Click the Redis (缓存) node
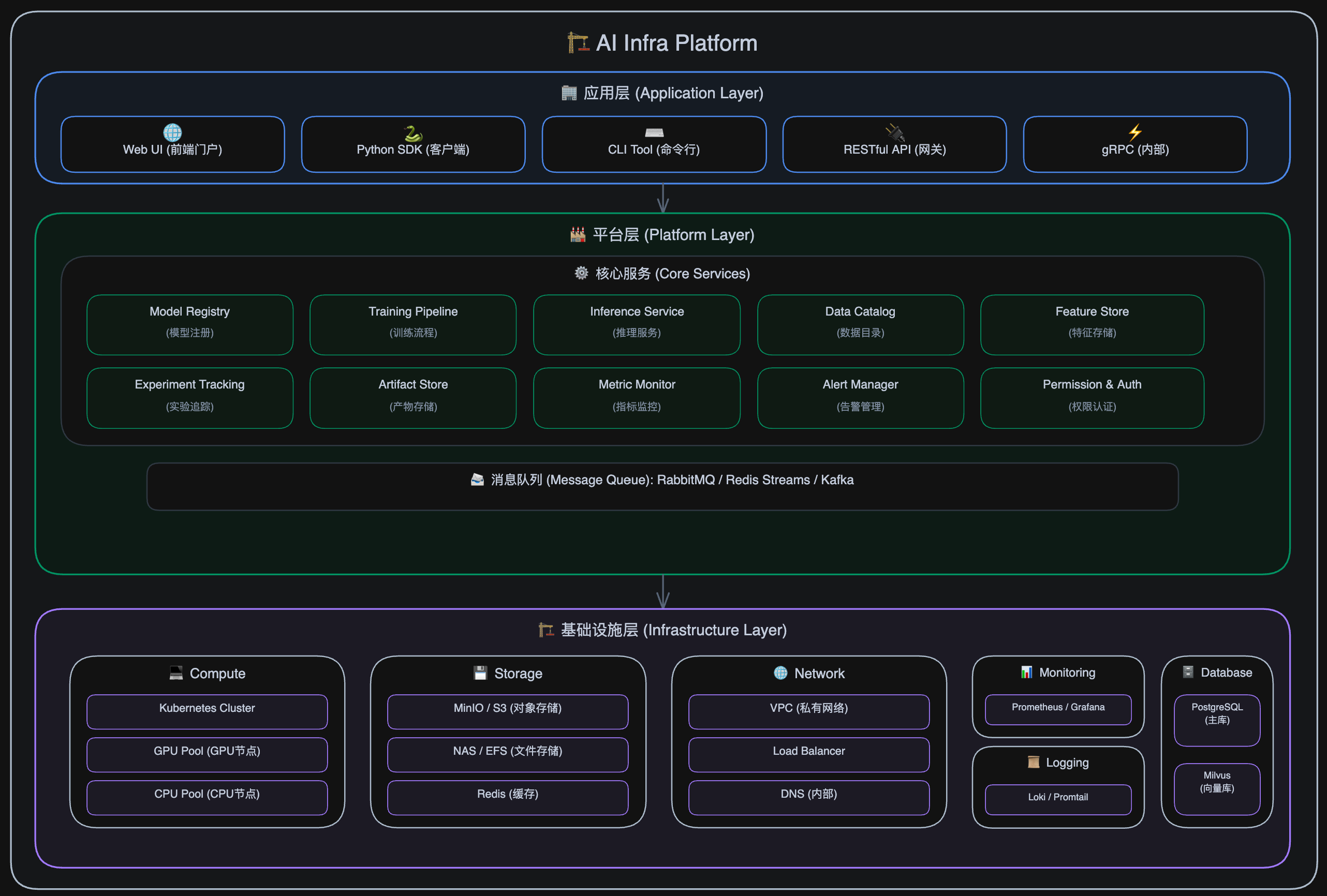1327x896 pixels. 508,798
